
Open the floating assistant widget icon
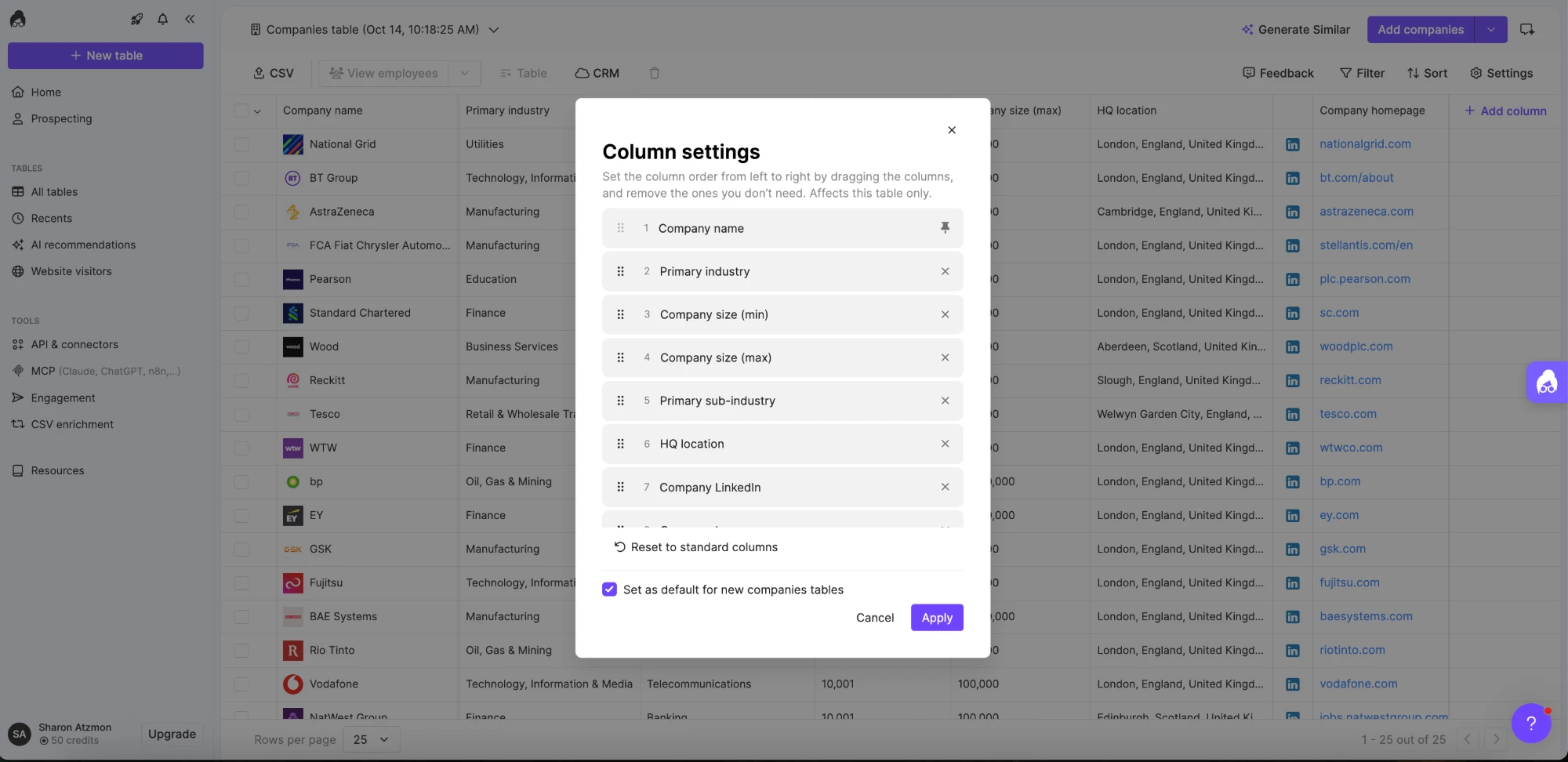[1547, 383]
